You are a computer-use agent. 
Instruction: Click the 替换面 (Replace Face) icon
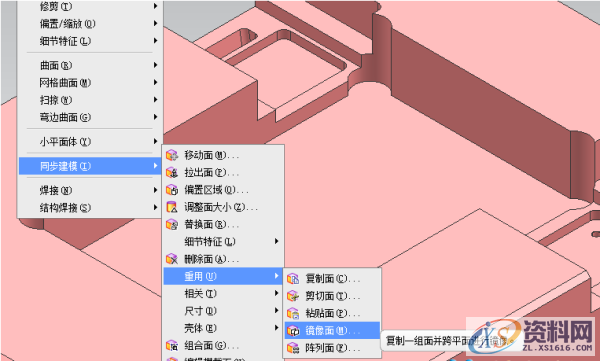(x=172, y=224)
